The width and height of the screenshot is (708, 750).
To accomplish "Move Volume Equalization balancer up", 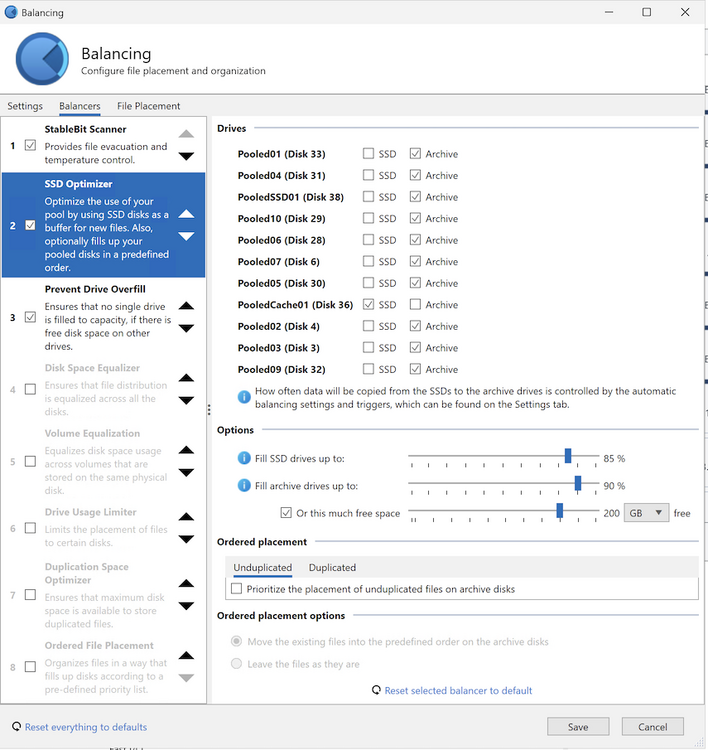I will tap(186, 450).
